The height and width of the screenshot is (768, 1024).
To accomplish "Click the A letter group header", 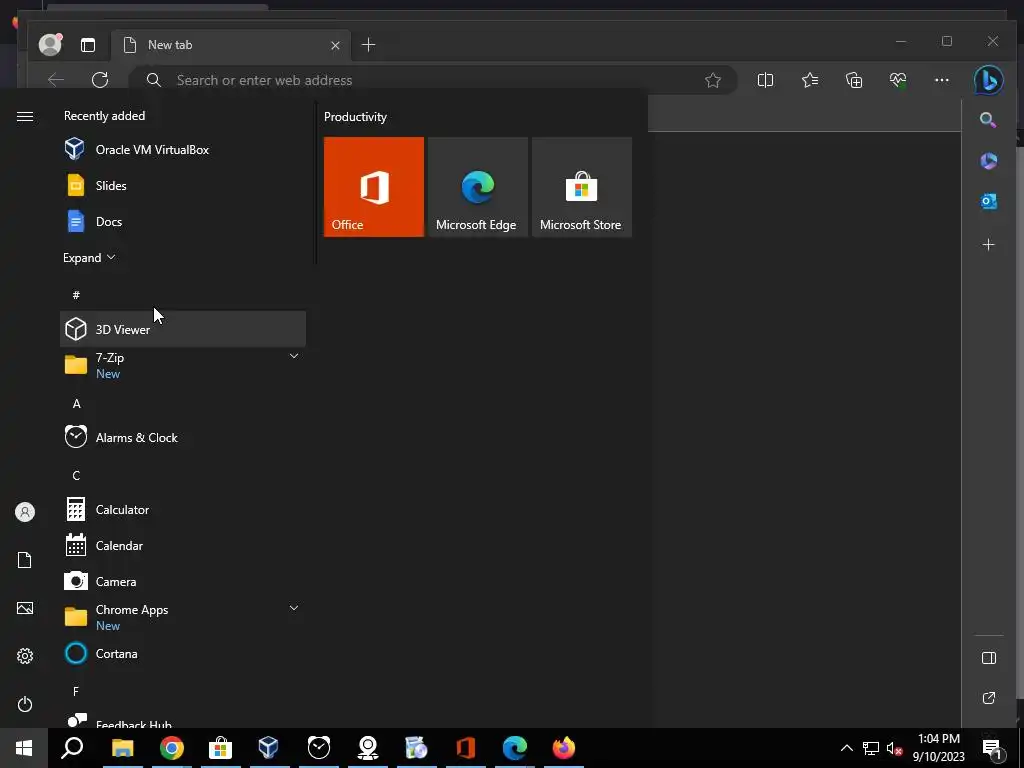I will coord(76,404).
